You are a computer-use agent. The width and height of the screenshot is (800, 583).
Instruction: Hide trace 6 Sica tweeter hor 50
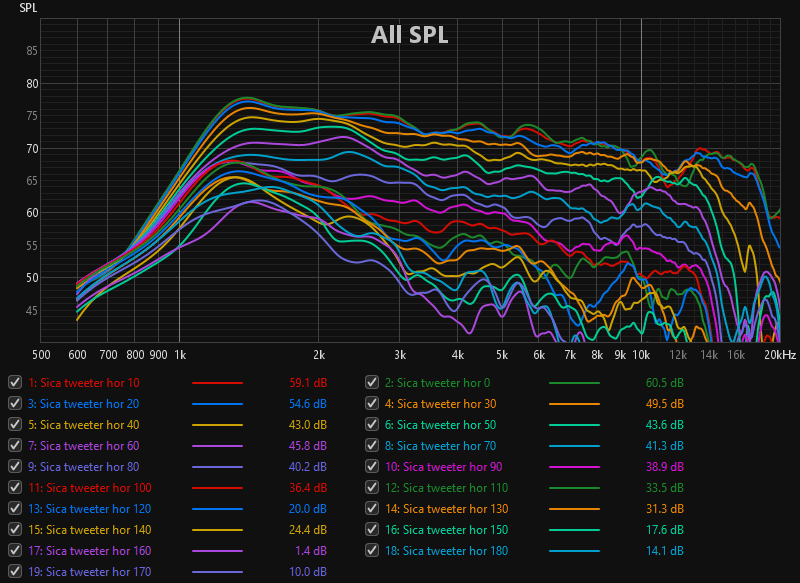tap(372, 424)
